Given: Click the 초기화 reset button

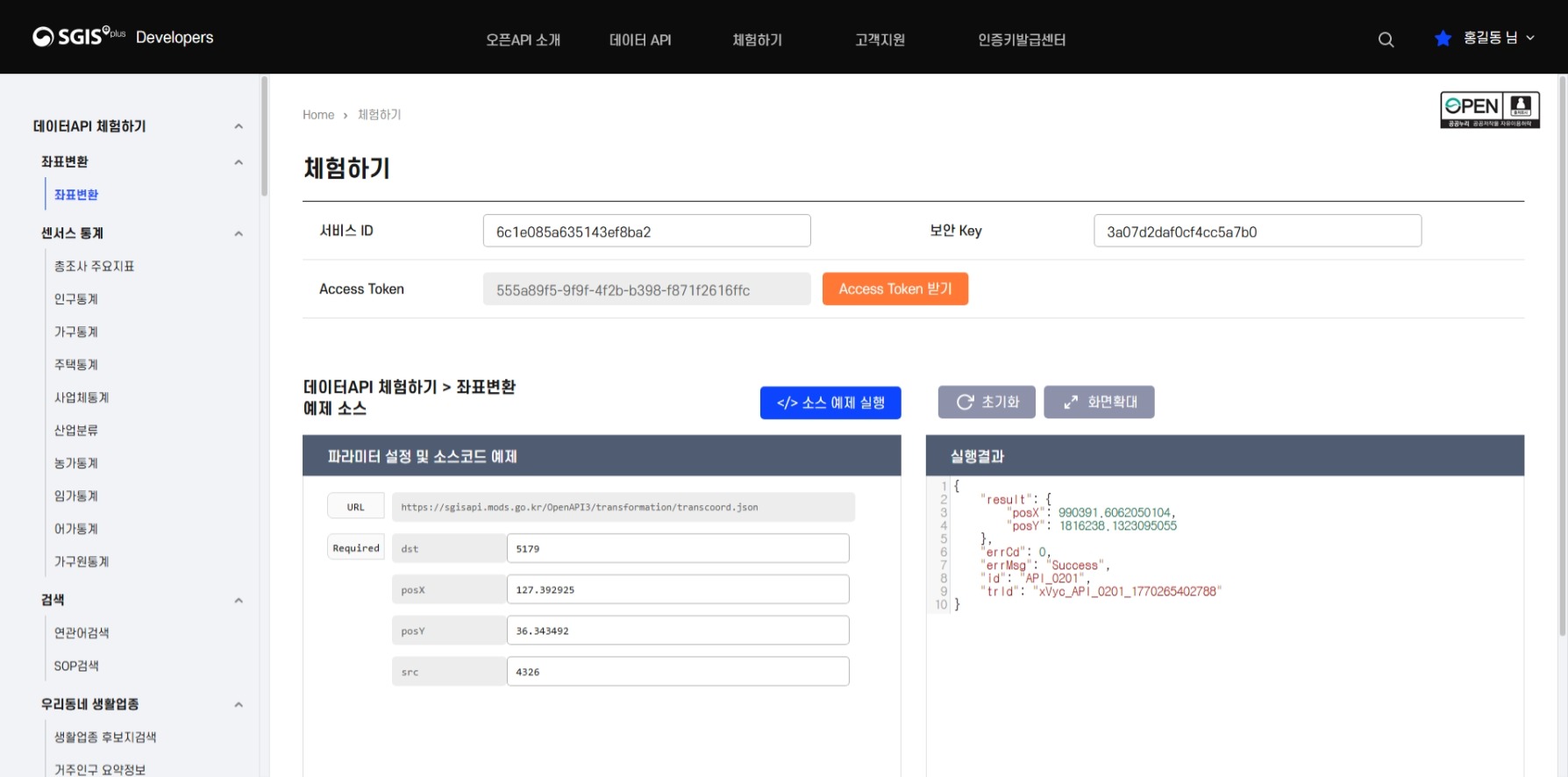Looking at the screenshot, I should 987,402.
